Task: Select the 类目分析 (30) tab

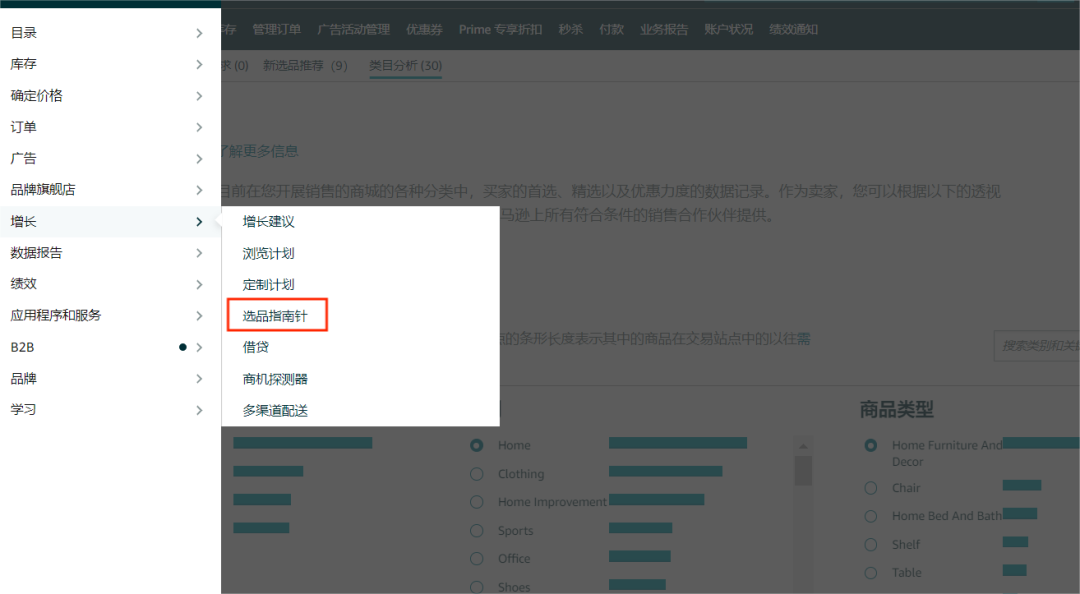Action: [405, 64]
